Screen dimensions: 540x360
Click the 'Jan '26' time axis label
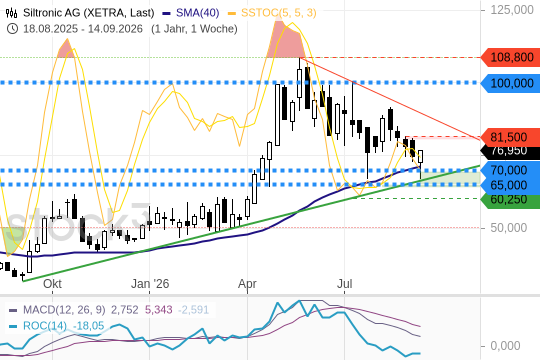[150, 284]
